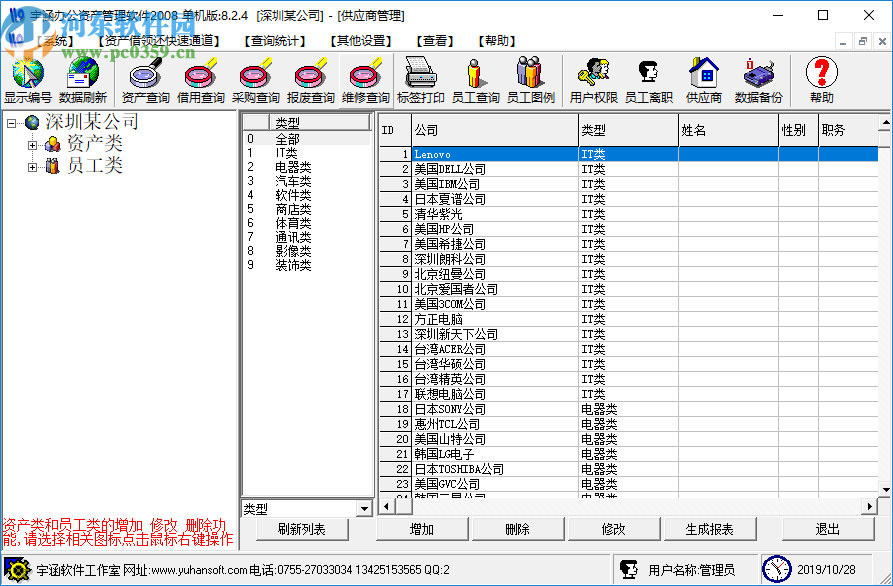The image size is (893, 586).
Task: Open 报废查询 scrap query
Action: [311, 75]
